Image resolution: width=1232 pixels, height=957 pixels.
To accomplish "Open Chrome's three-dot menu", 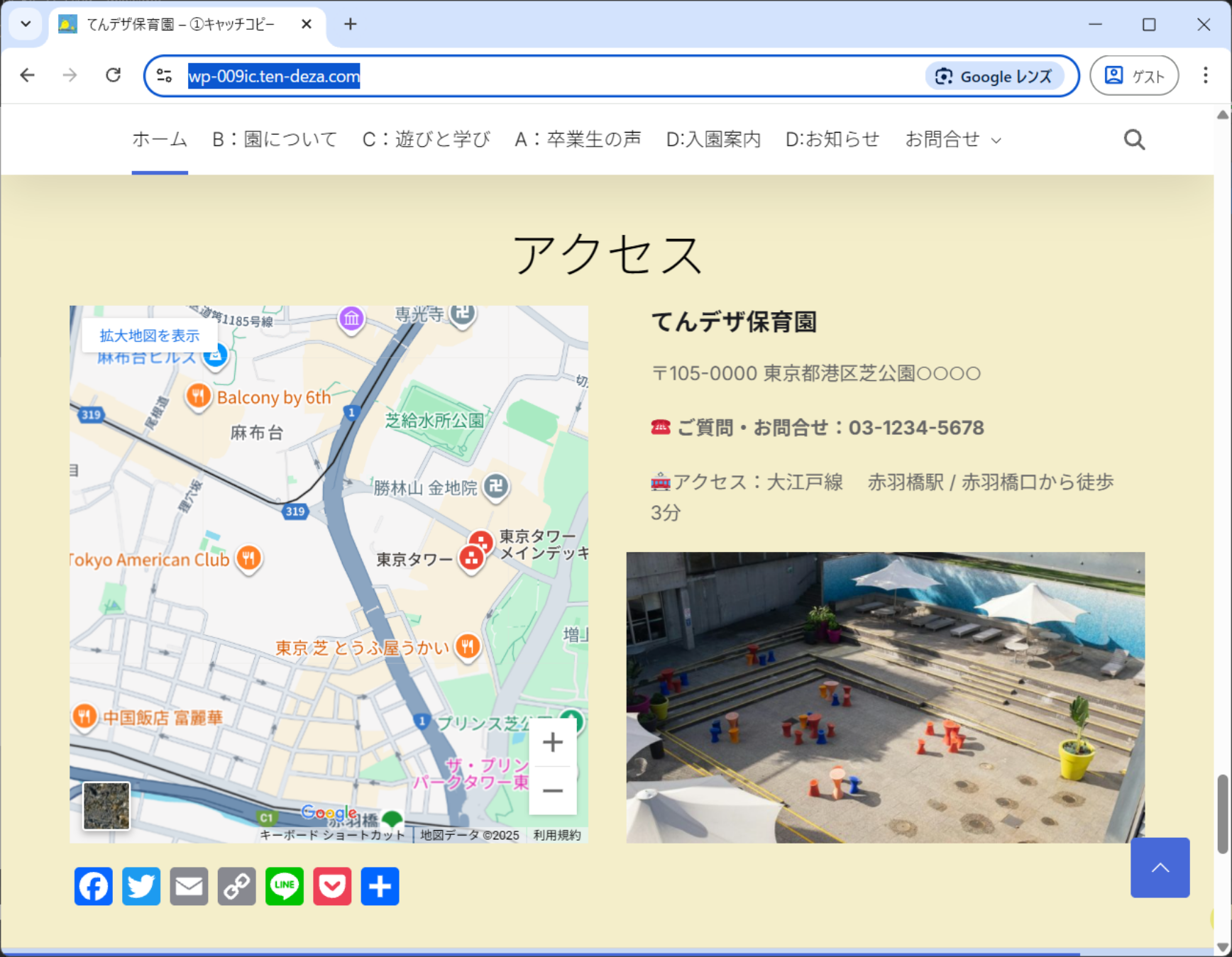I will click(1205, 75).
